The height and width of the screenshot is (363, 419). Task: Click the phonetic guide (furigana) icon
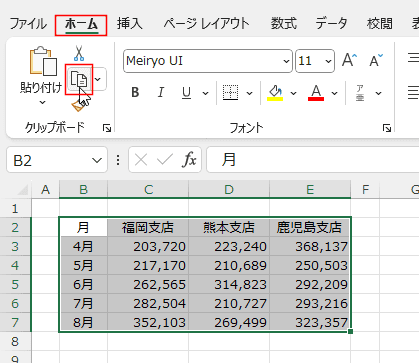tap(360, 93)
